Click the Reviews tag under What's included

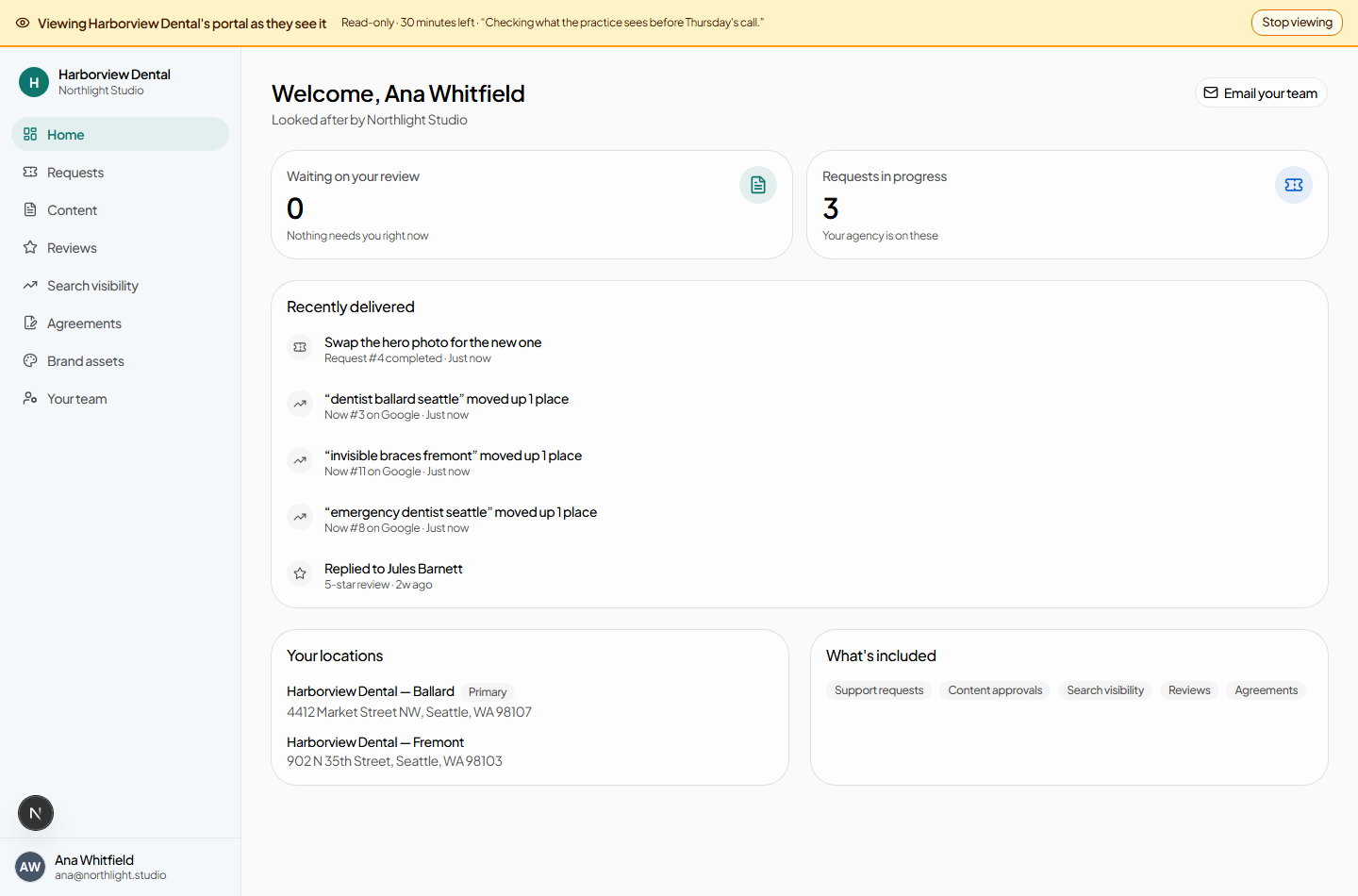coord(1189,690)
